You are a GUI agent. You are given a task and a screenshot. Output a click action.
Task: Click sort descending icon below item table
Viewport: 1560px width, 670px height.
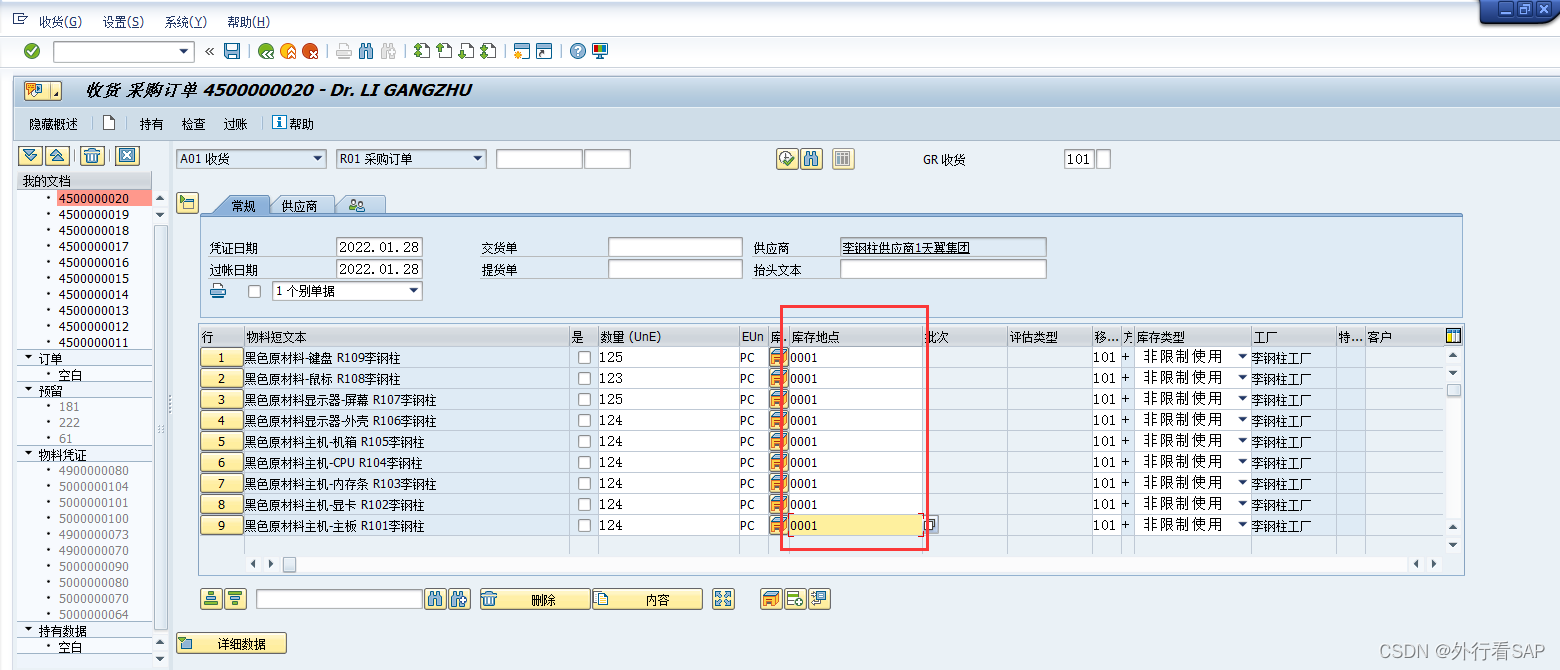pyautogui.click(x=235, y=599)
